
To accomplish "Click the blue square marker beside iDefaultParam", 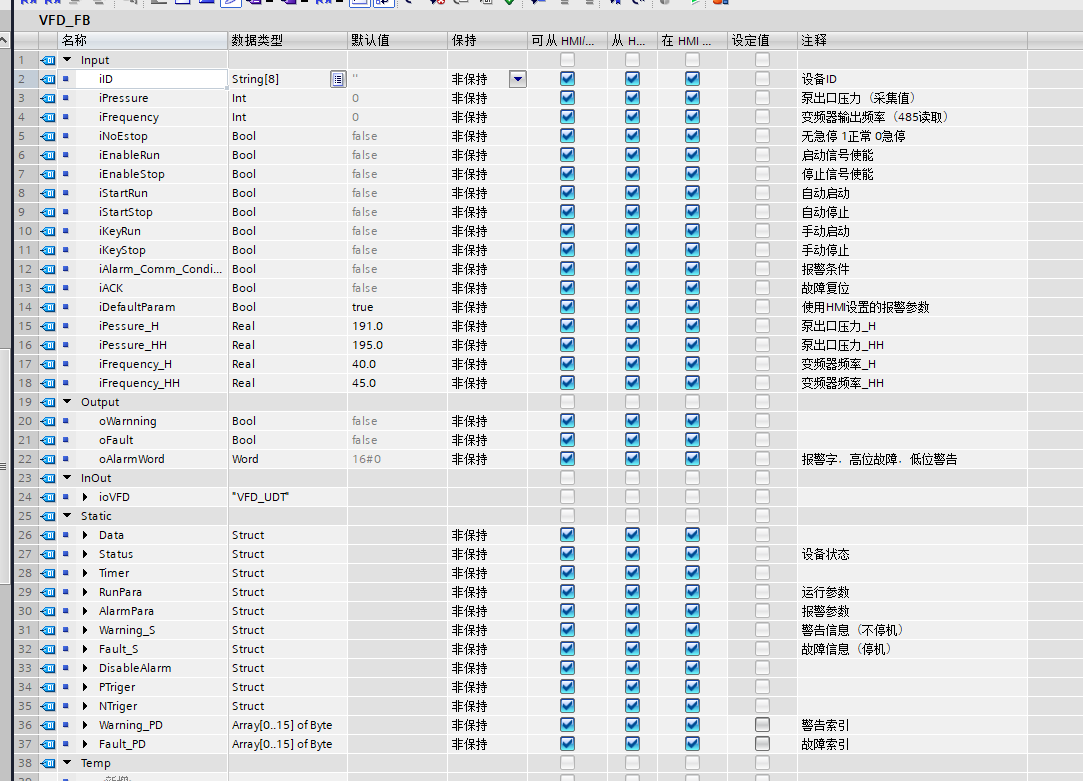I will (66, 307).
